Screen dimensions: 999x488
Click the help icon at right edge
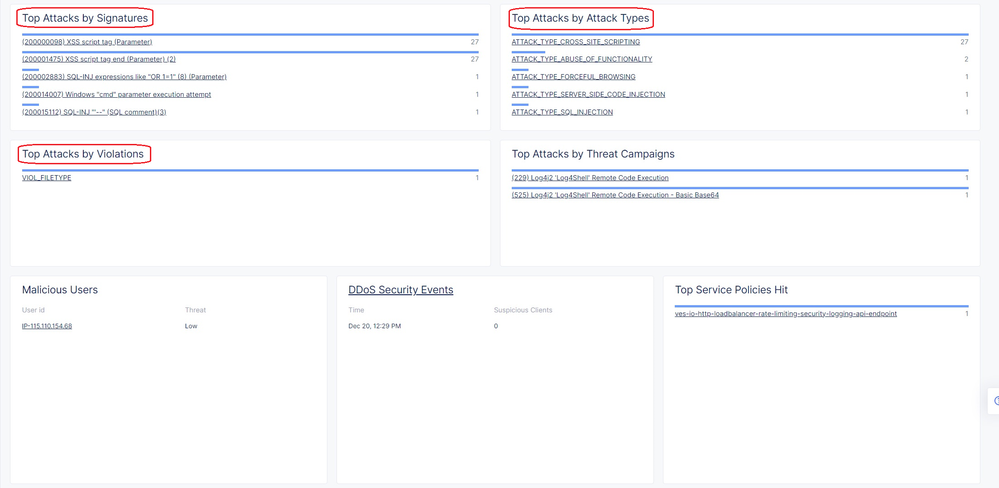pyautogui.click(x=995, y=400)
